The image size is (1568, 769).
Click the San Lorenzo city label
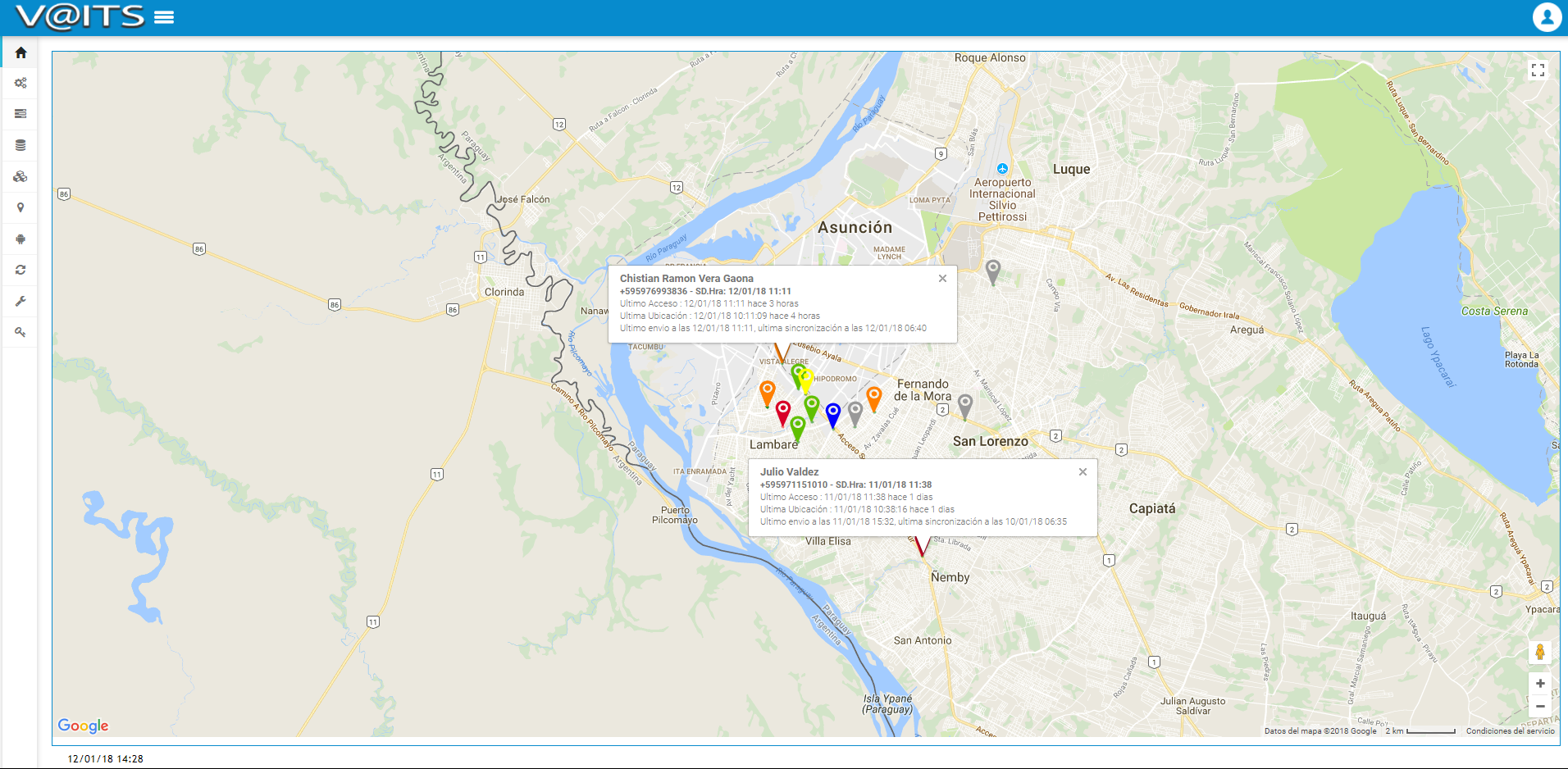(990, 441)
